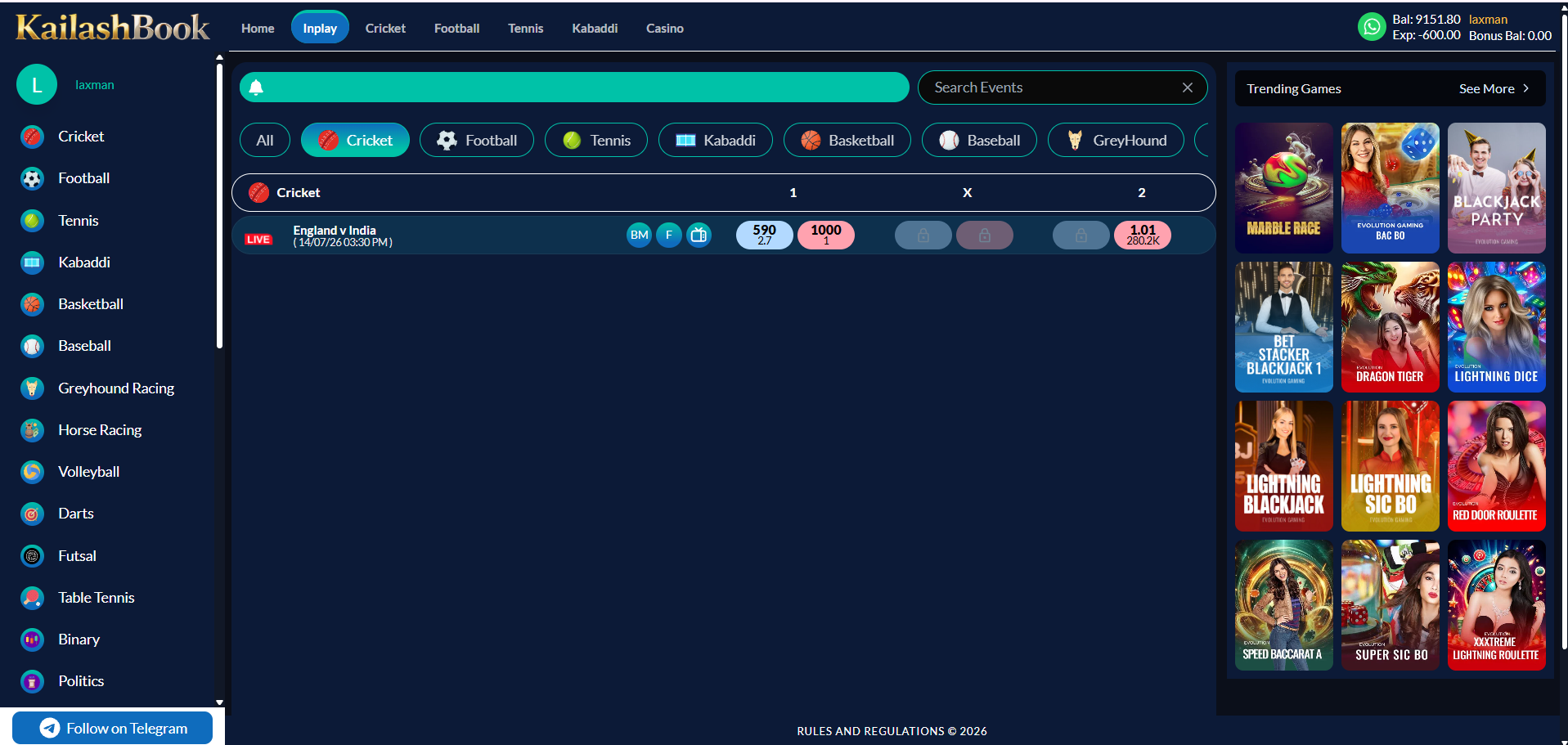Select the All sports filter
Image resolution: width=1568 pixels, height=745 pixels.
[x=265, y=140]
